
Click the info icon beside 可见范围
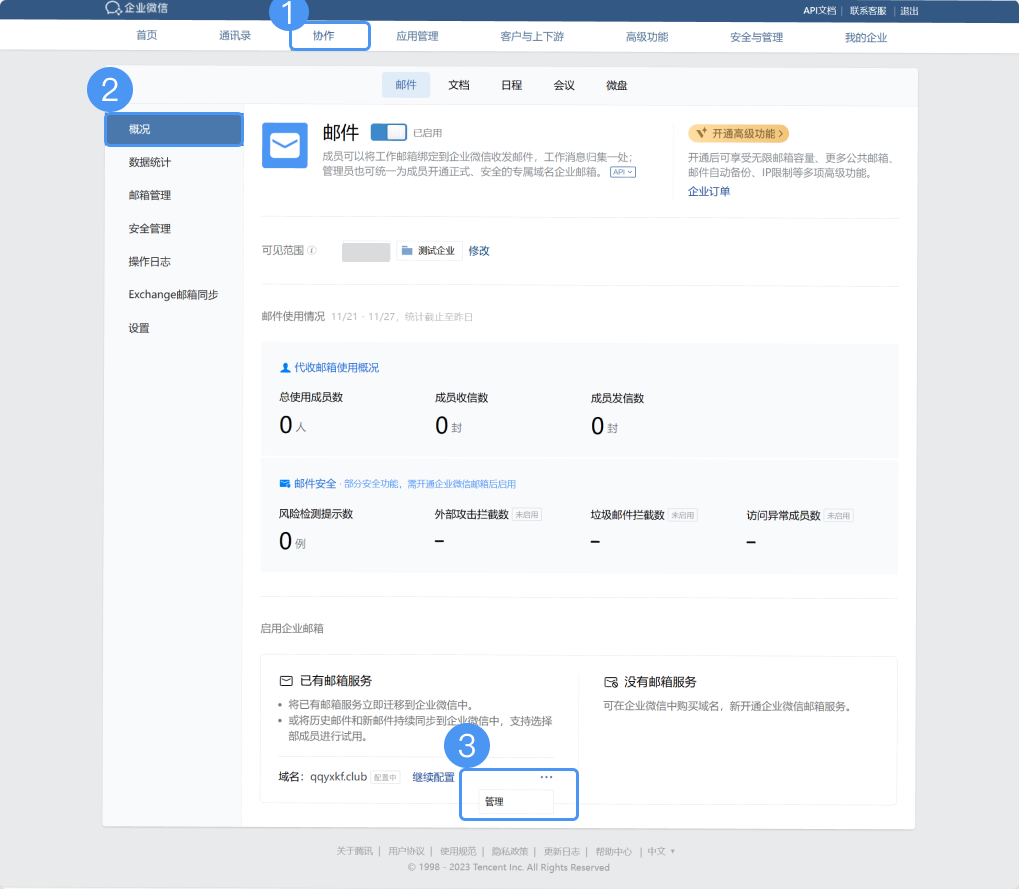pos(312,251)
